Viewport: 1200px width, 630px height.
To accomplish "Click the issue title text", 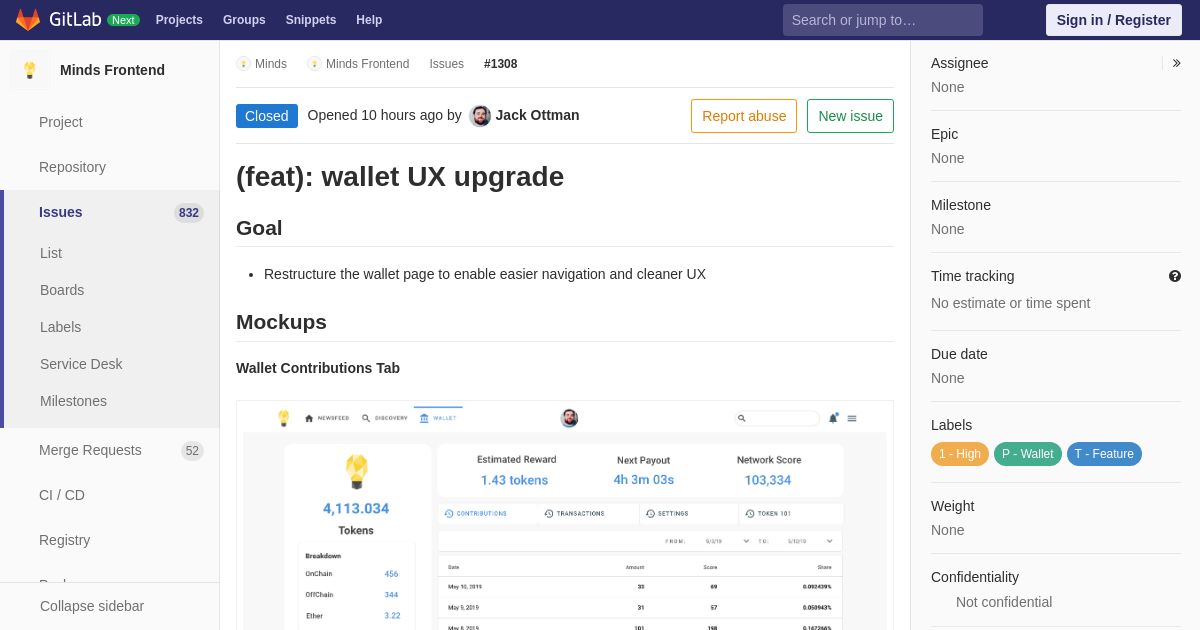I will click(x=400, y=177).
